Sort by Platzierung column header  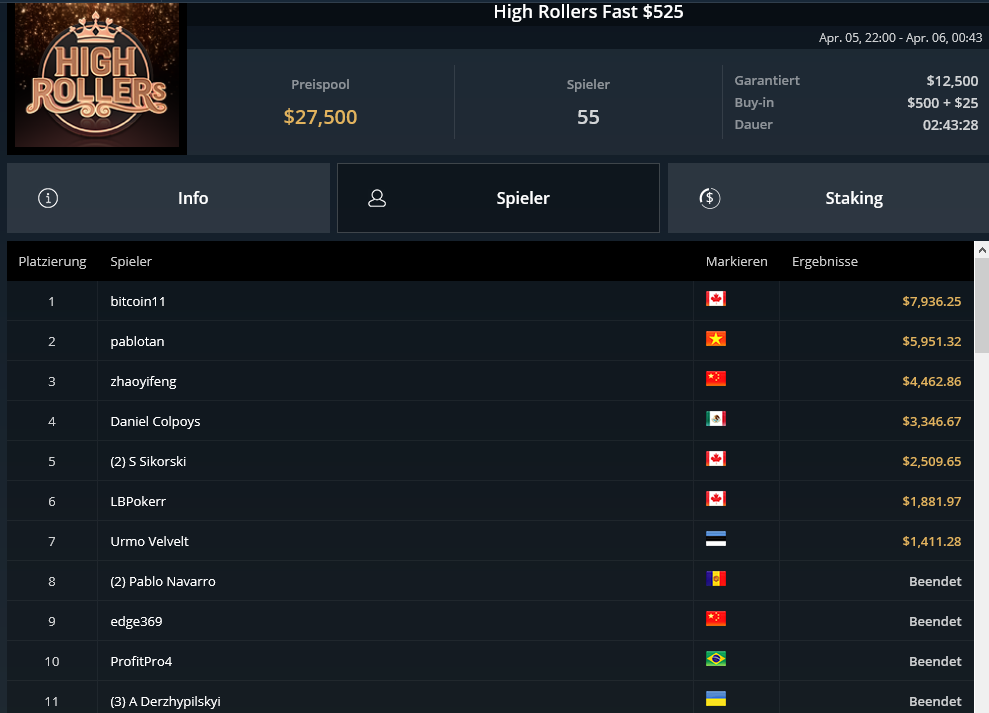pos(52,261)
